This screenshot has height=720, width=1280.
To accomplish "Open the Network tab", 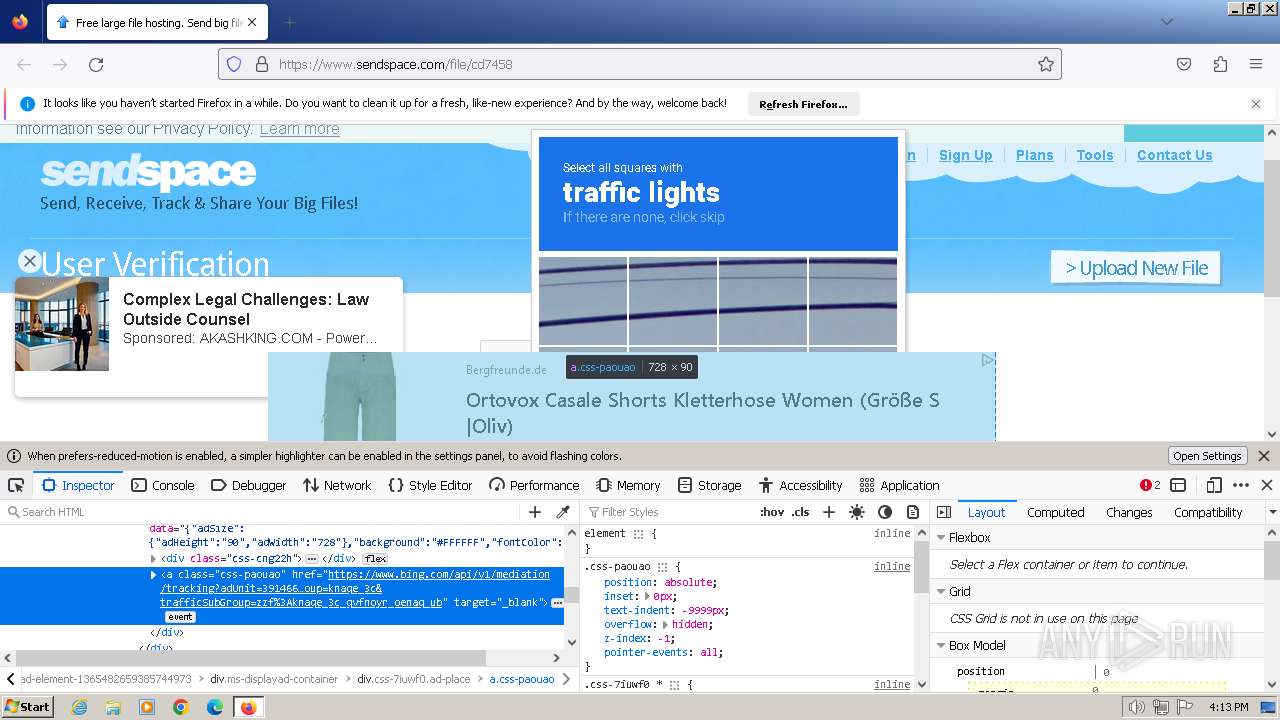I will (337, 485).
